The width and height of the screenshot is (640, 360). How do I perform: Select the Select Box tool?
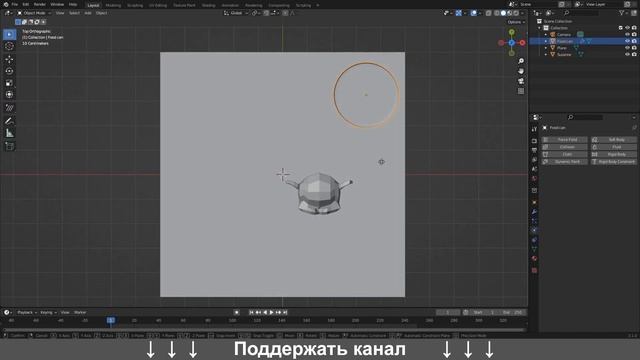pos(9,34)
